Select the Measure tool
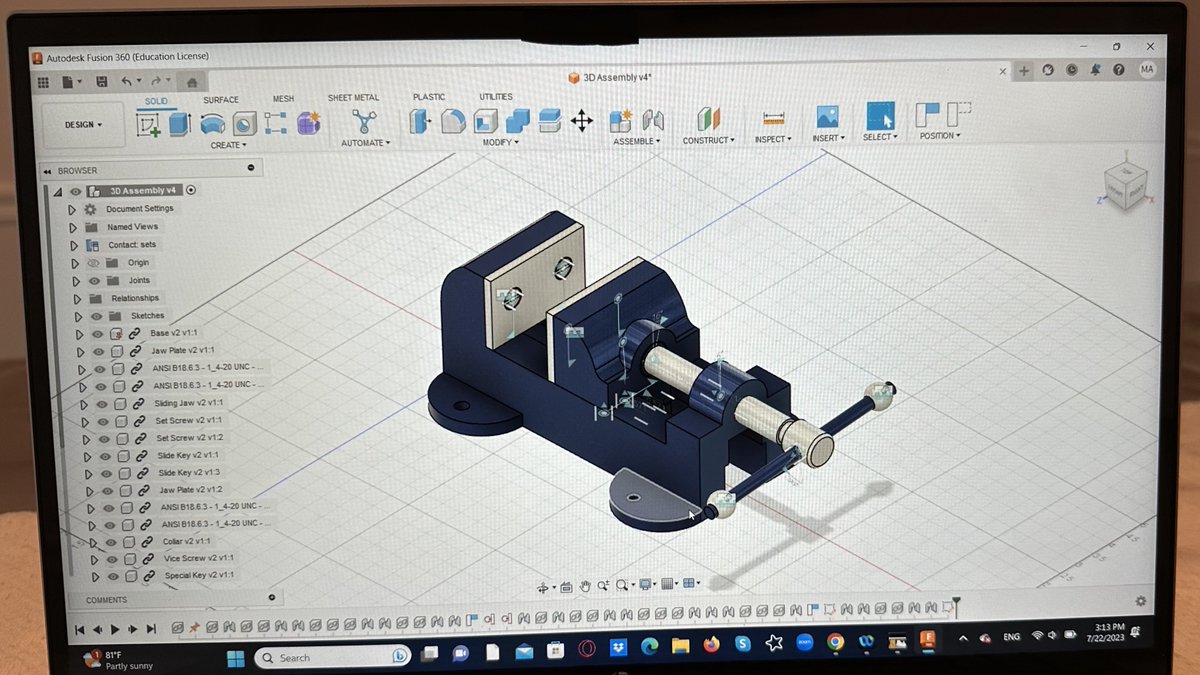1200x675 pixels. tap(772, 119)
